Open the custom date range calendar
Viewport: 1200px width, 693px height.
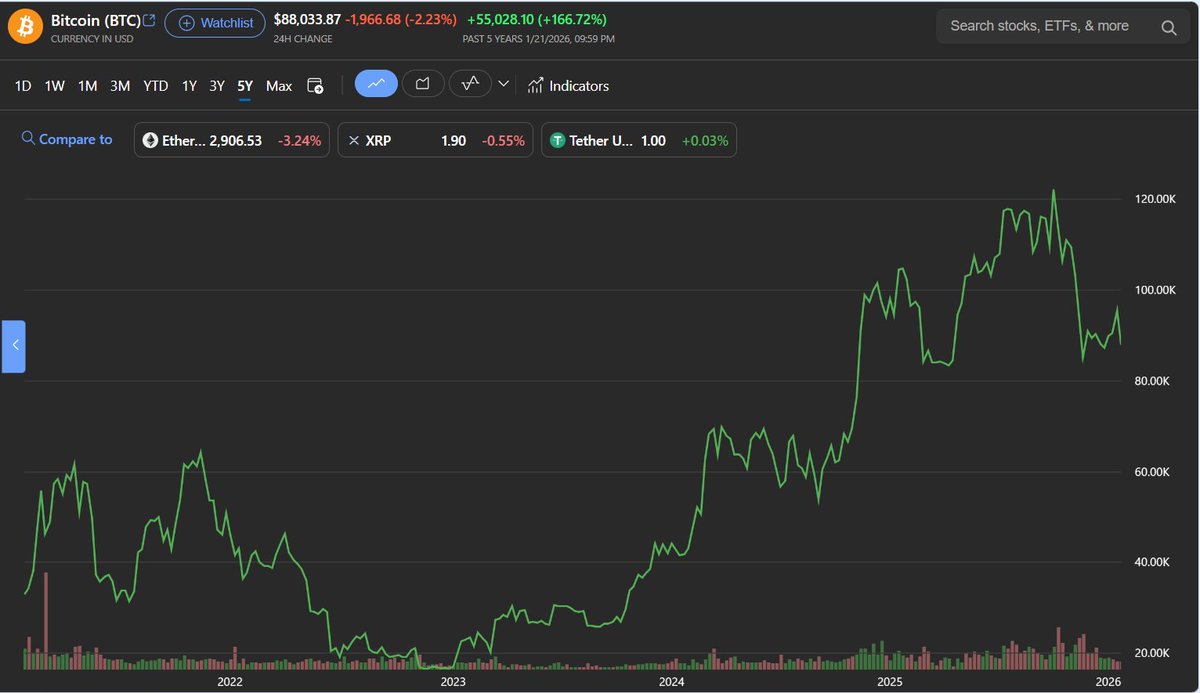coord(315,86)
